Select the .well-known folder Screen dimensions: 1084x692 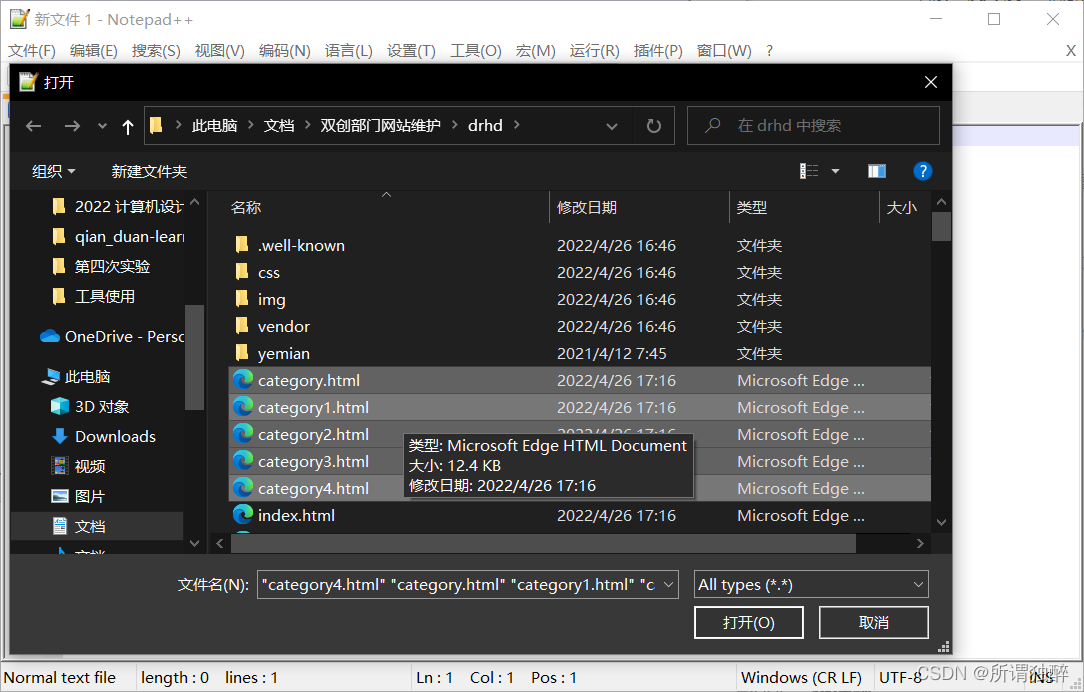pyautogui.click(x=579, y=245)
